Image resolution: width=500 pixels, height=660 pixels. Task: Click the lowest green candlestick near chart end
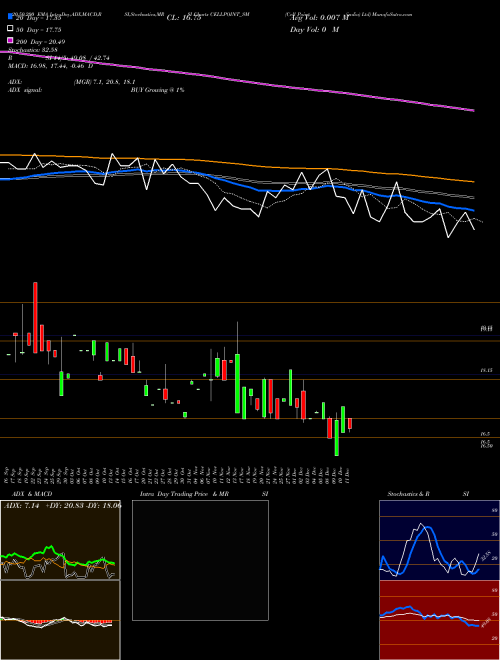tap(337, 438)
